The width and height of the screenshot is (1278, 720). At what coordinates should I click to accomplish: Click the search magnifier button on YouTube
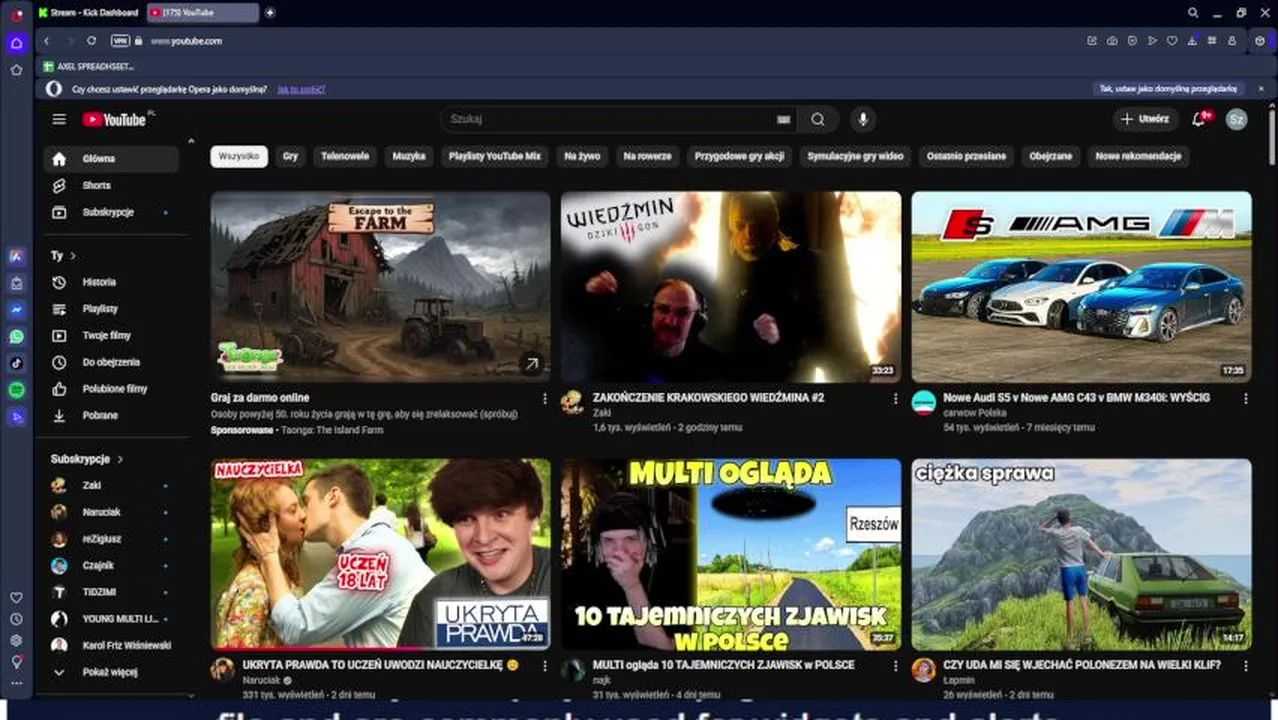coord(818,119)
